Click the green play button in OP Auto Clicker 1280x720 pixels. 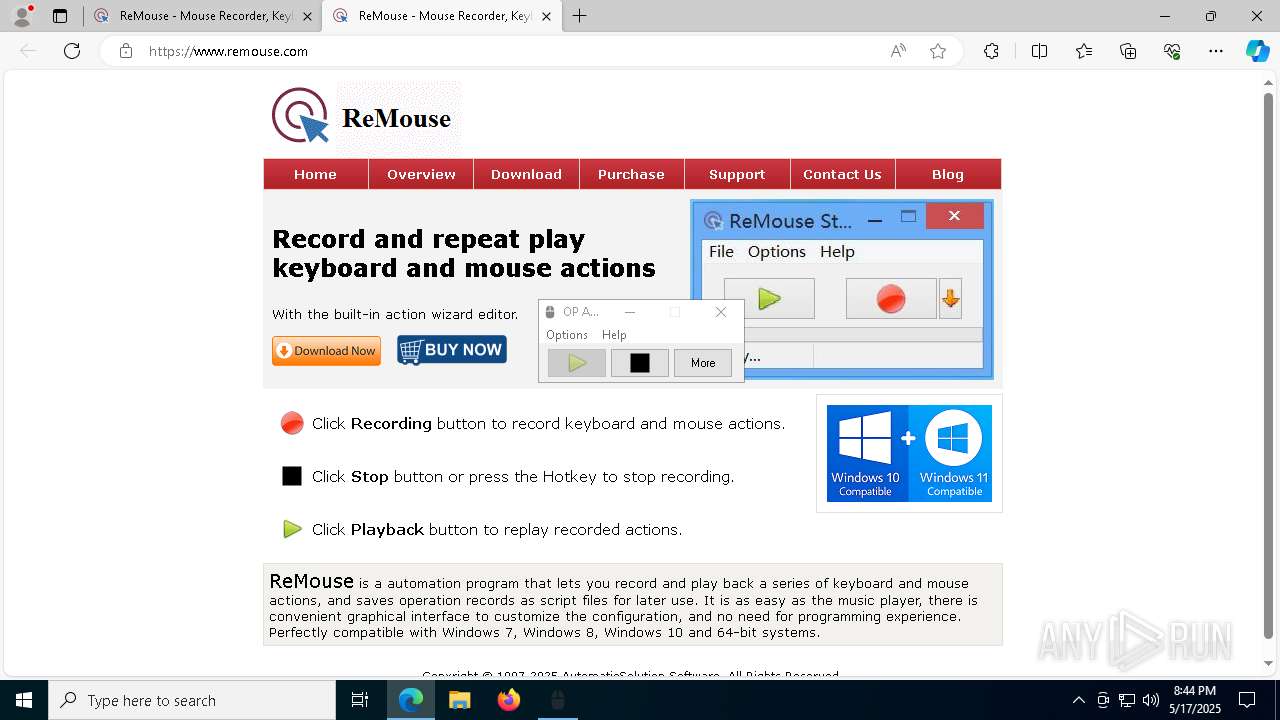tap(577, 363)
